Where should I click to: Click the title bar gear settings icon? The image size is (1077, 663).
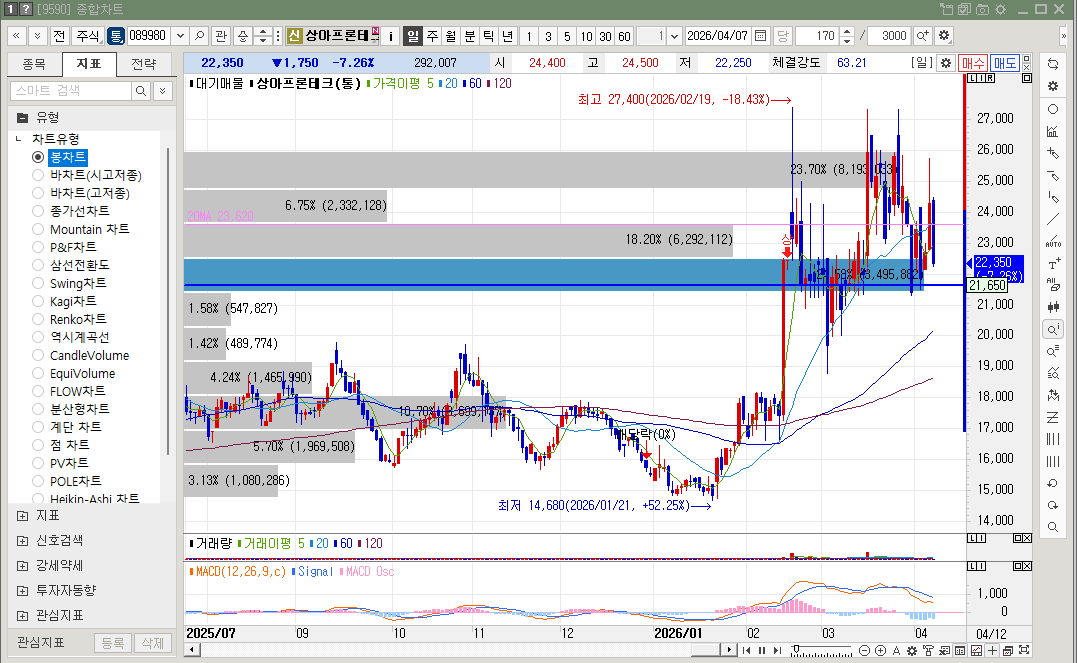(1001, 9)
